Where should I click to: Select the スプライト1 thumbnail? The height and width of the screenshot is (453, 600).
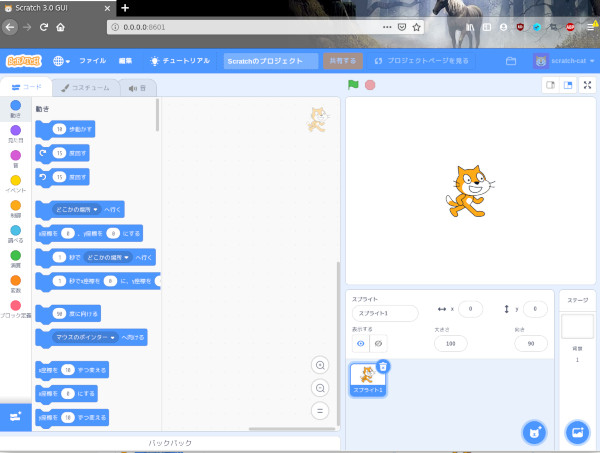click(x=367, y=380)
